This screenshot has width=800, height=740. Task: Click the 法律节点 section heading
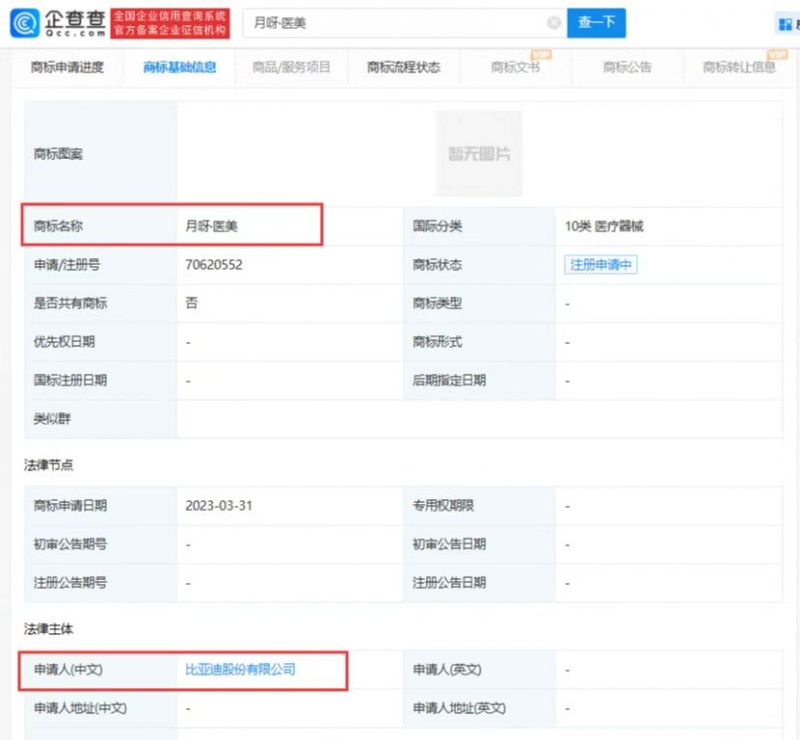[x=48, y=465]
